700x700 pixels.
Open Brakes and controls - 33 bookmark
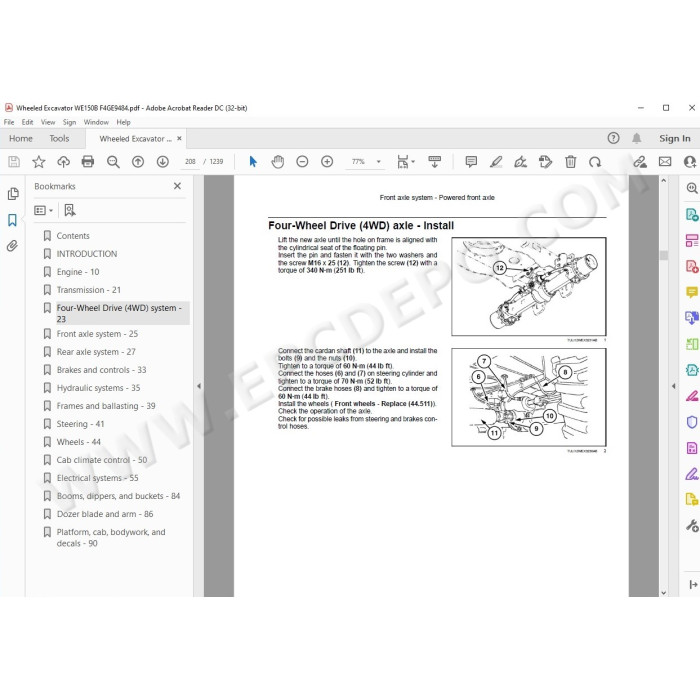[x=101, y=370]
